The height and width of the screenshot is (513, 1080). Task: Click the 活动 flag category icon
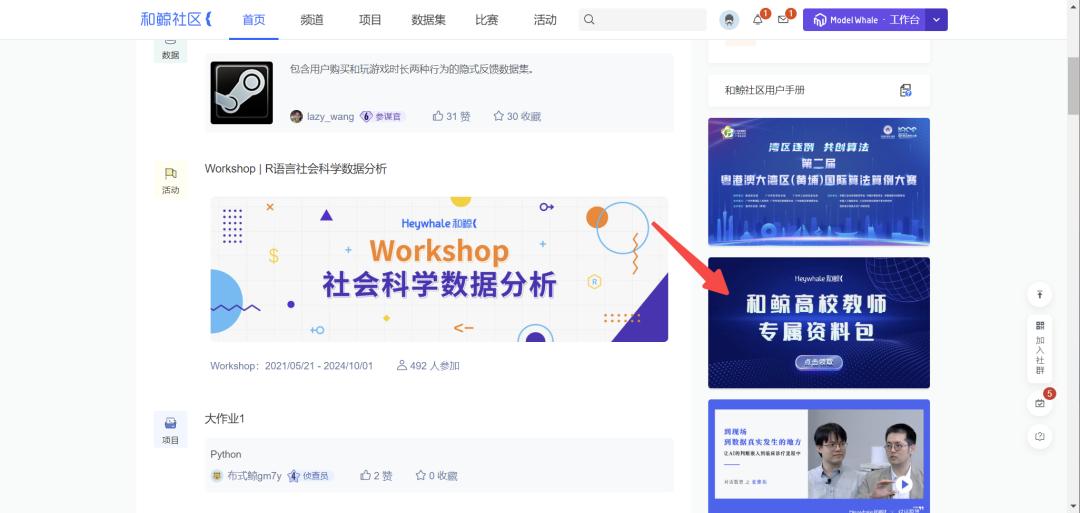pyautogui.click(x=170, y=180)
